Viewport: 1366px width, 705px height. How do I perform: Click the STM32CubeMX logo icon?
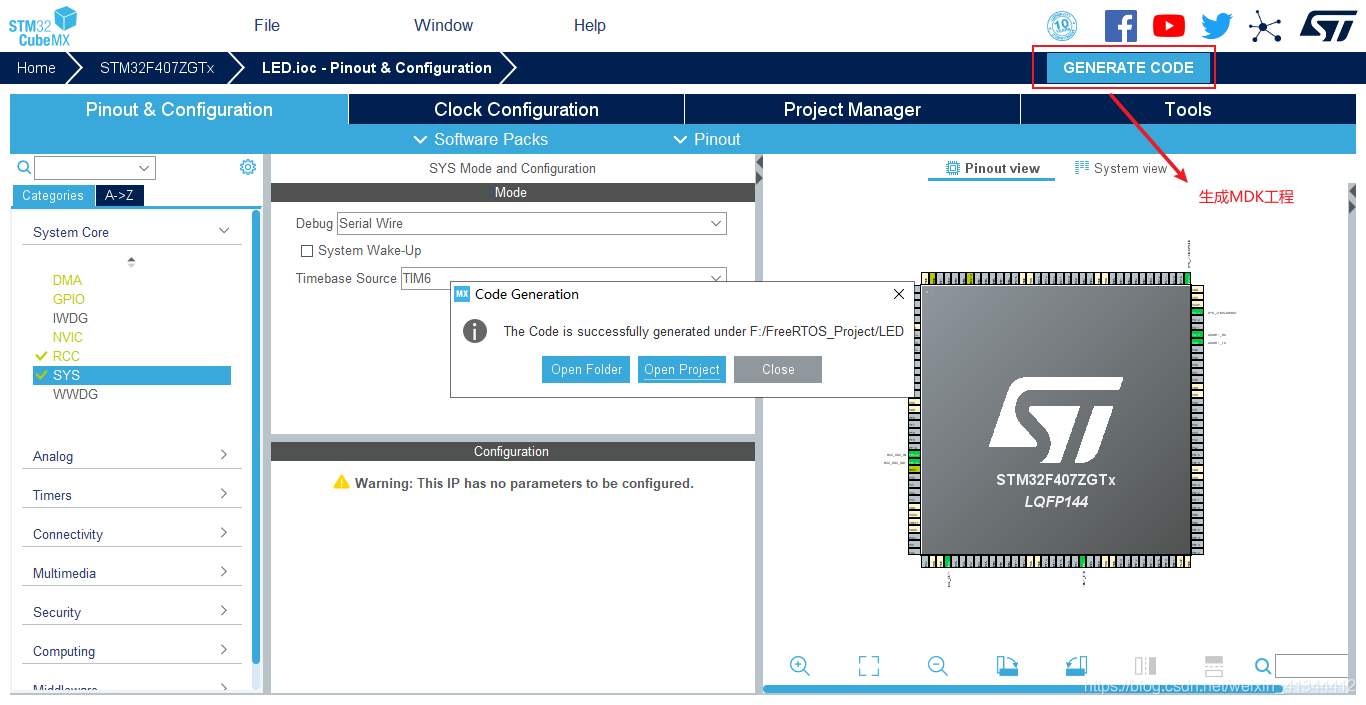click(43, 25)
